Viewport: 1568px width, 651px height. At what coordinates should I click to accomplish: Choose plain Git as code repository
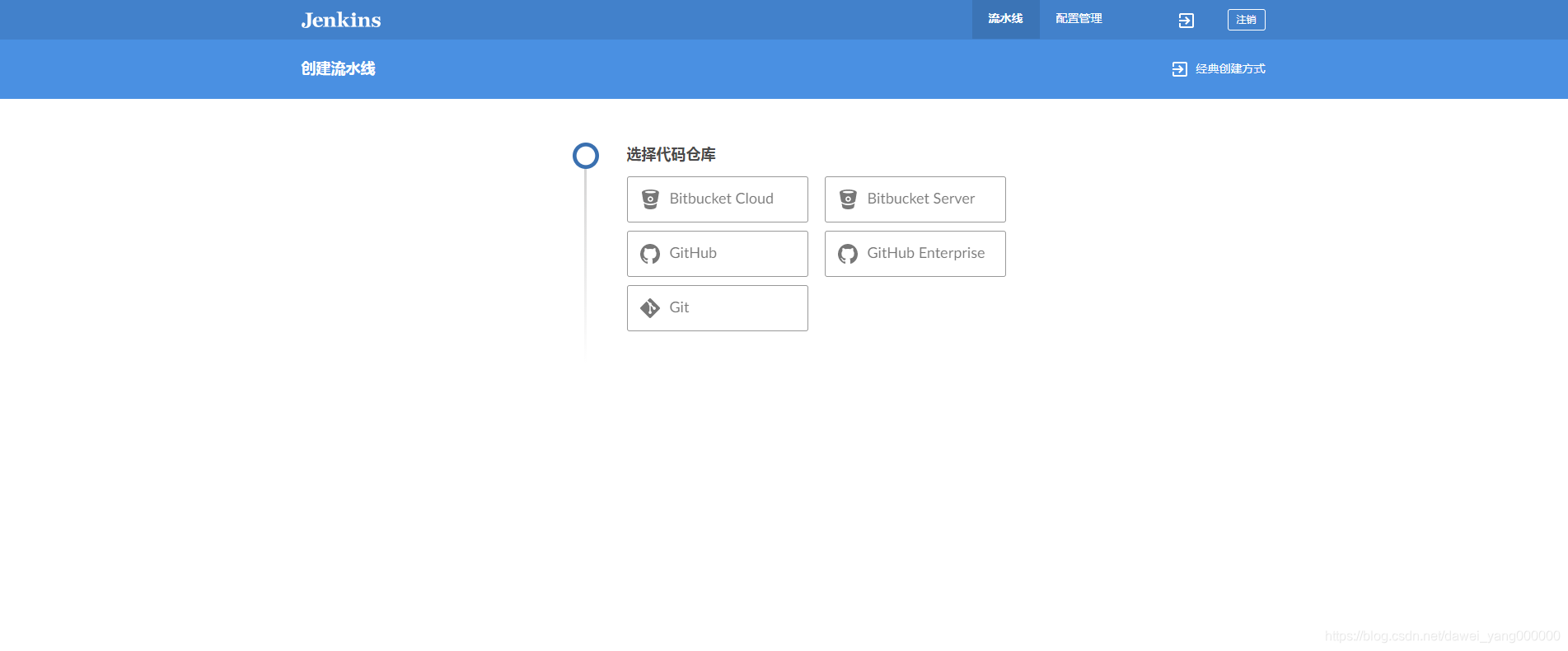718,308
